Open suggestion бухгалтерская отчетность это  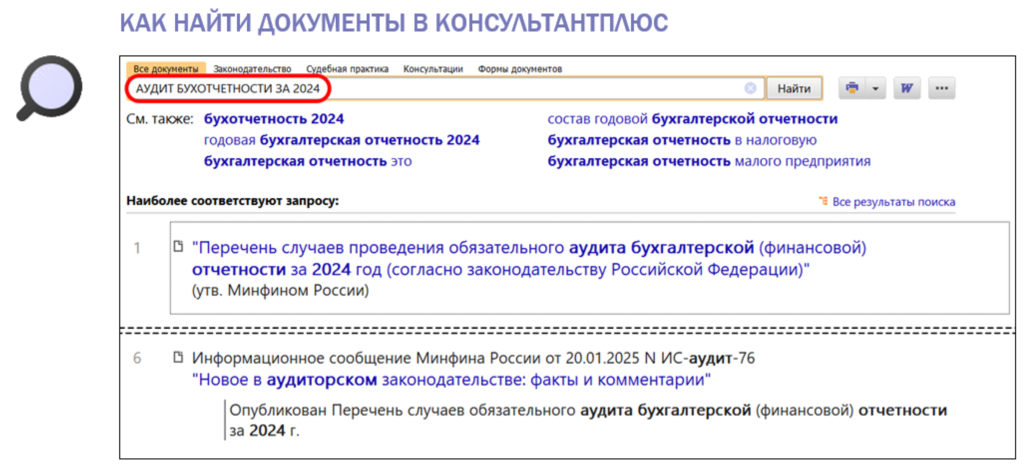[308, 161]
